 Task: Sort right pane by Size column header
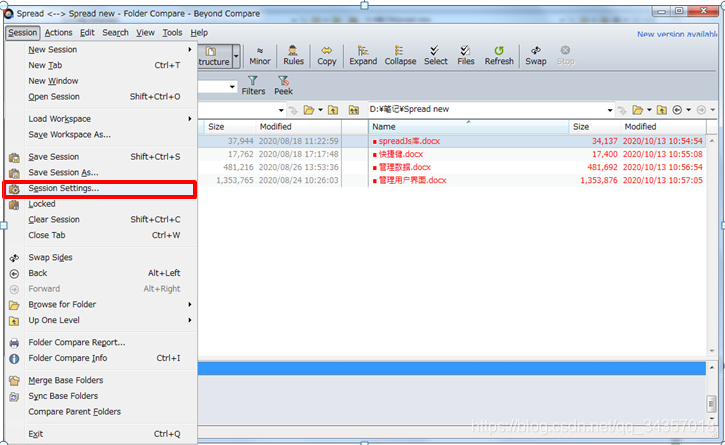coord(594,127)
